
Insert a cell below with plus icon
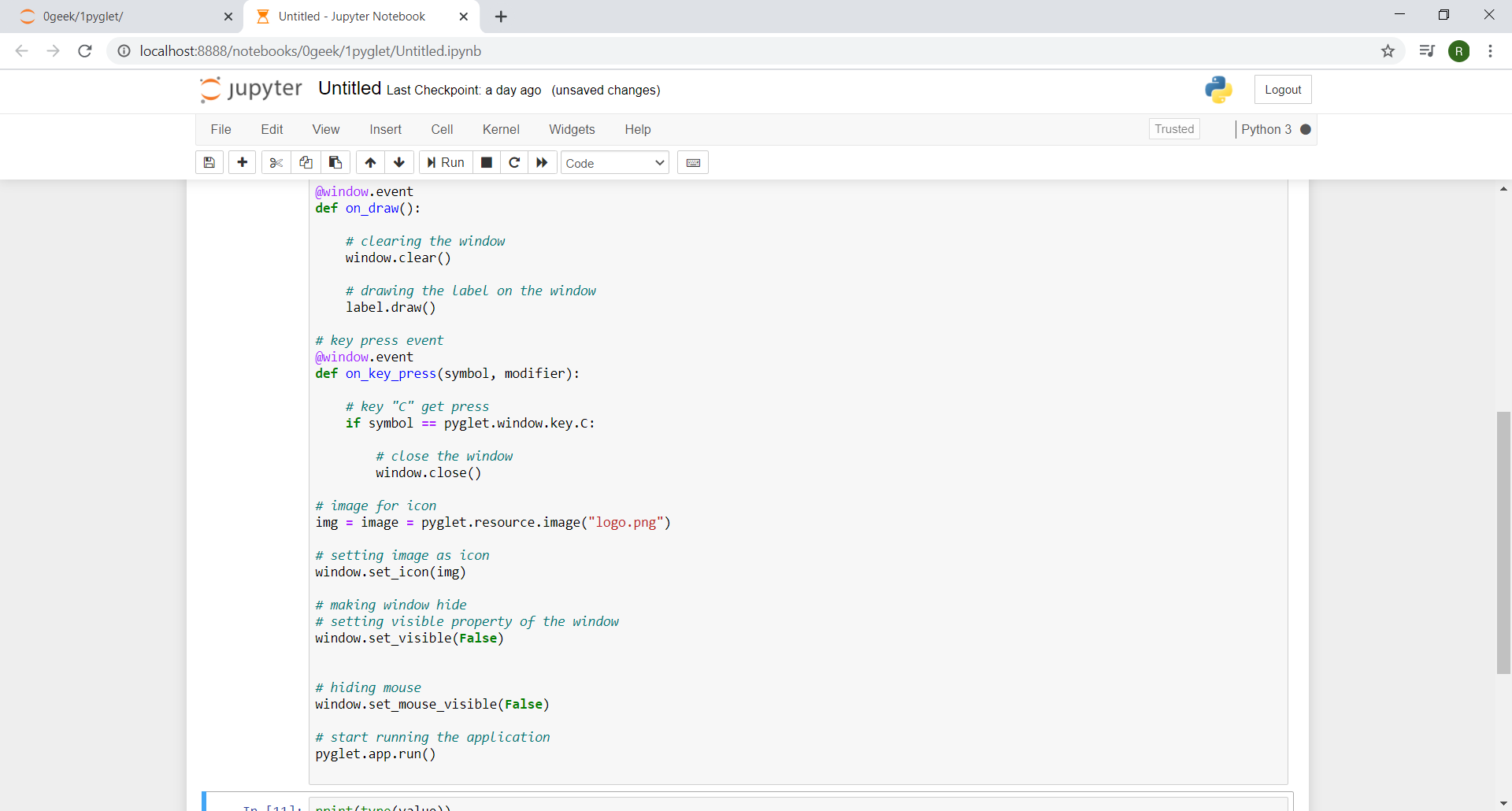(x=243, y=163)
